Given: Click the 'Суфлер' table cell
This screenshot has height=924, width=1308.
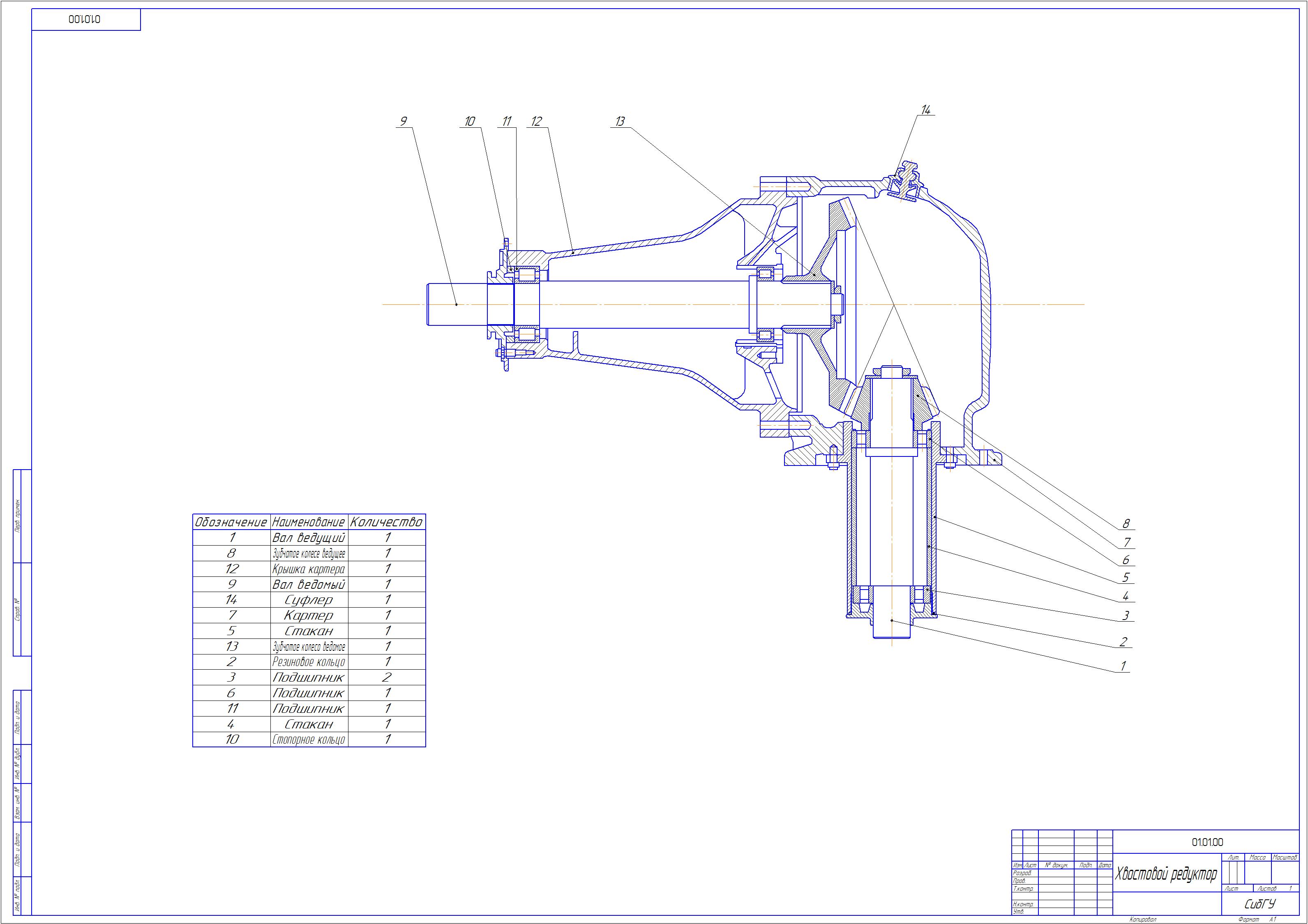Looking at the screenshot, I should [309, 600].
